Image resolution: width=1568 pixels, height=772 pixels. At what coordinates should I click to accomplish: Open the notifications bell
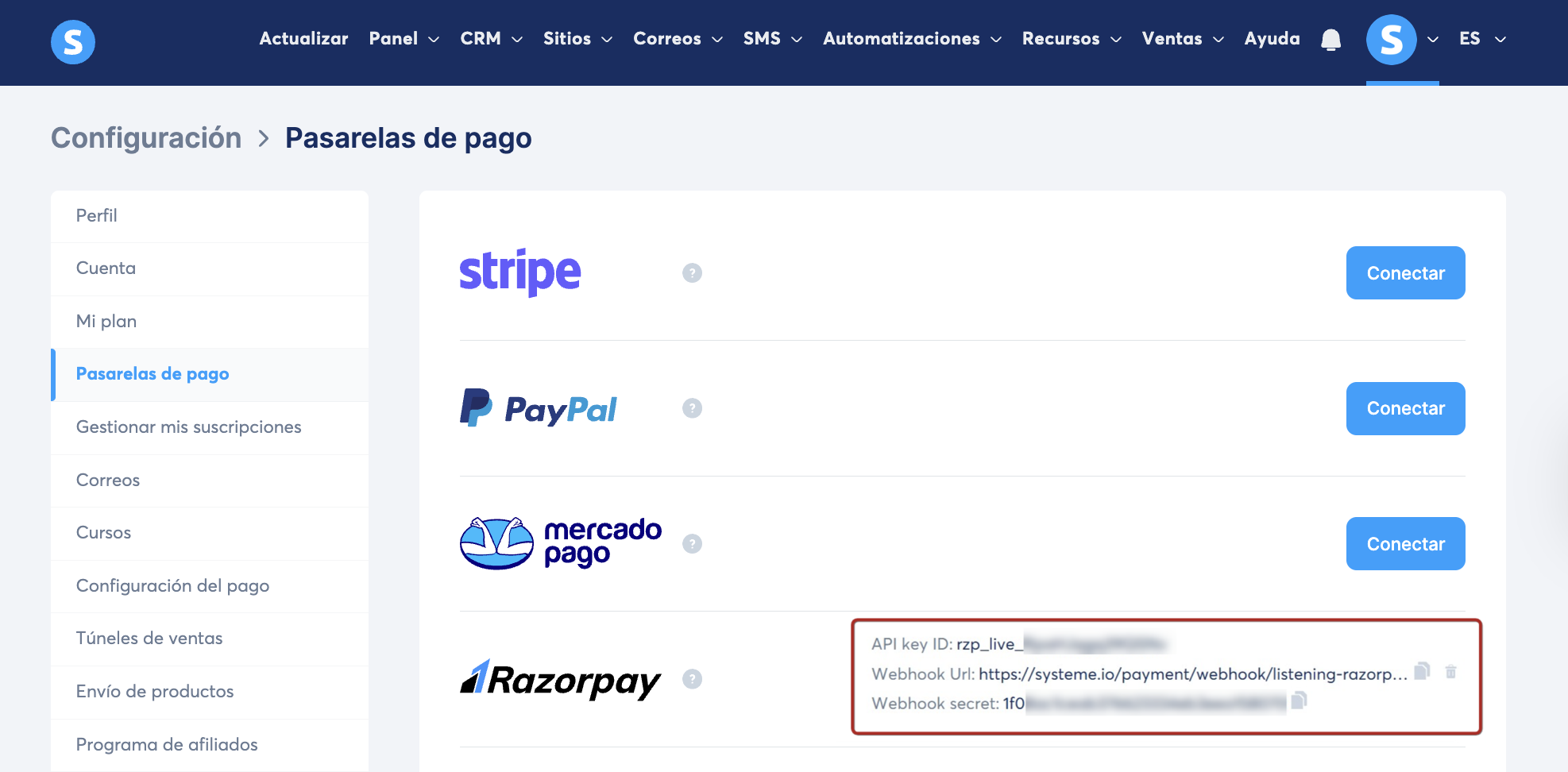[x=1330, y=40]
